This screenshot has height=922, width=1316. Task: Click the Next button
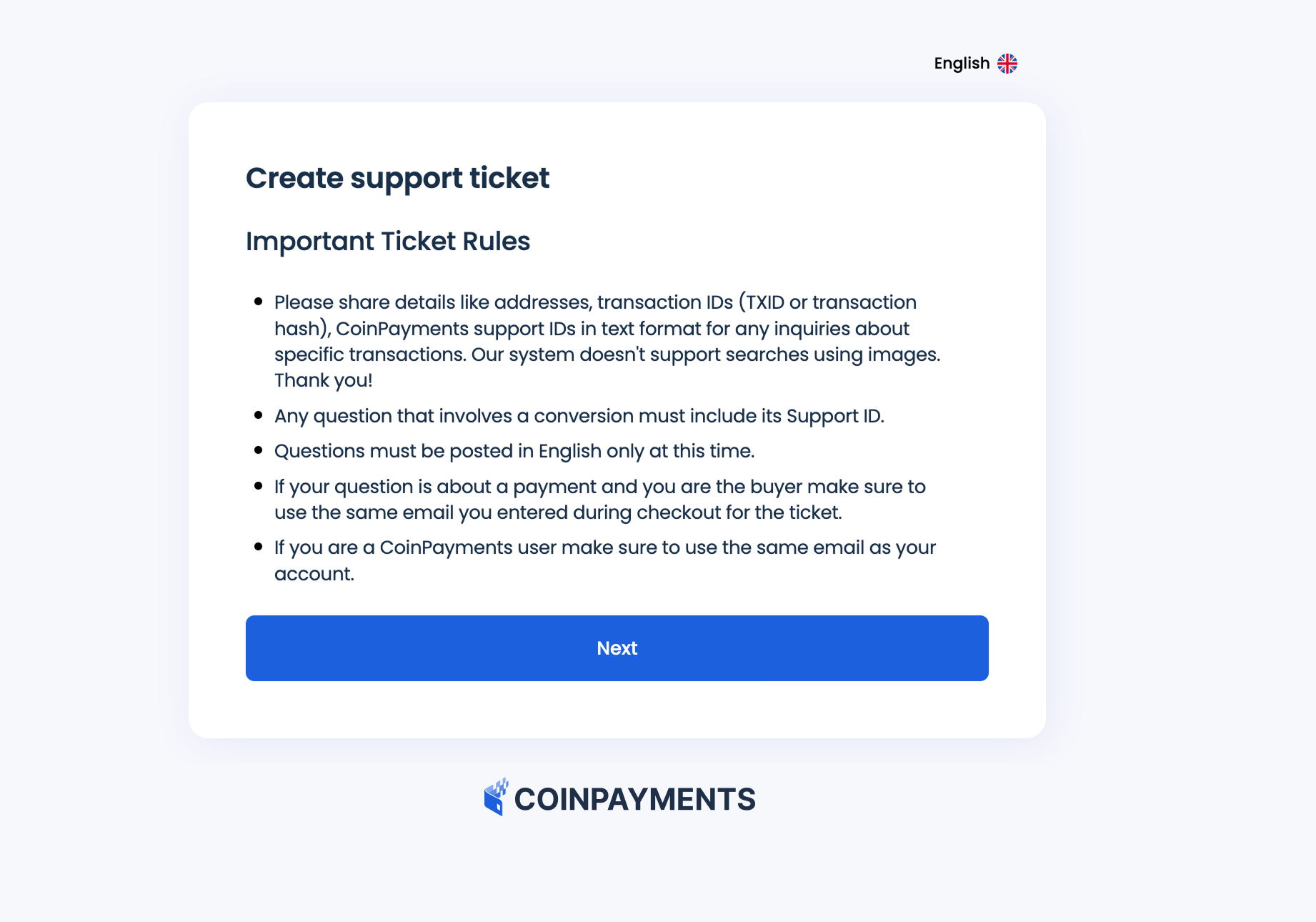617,648
